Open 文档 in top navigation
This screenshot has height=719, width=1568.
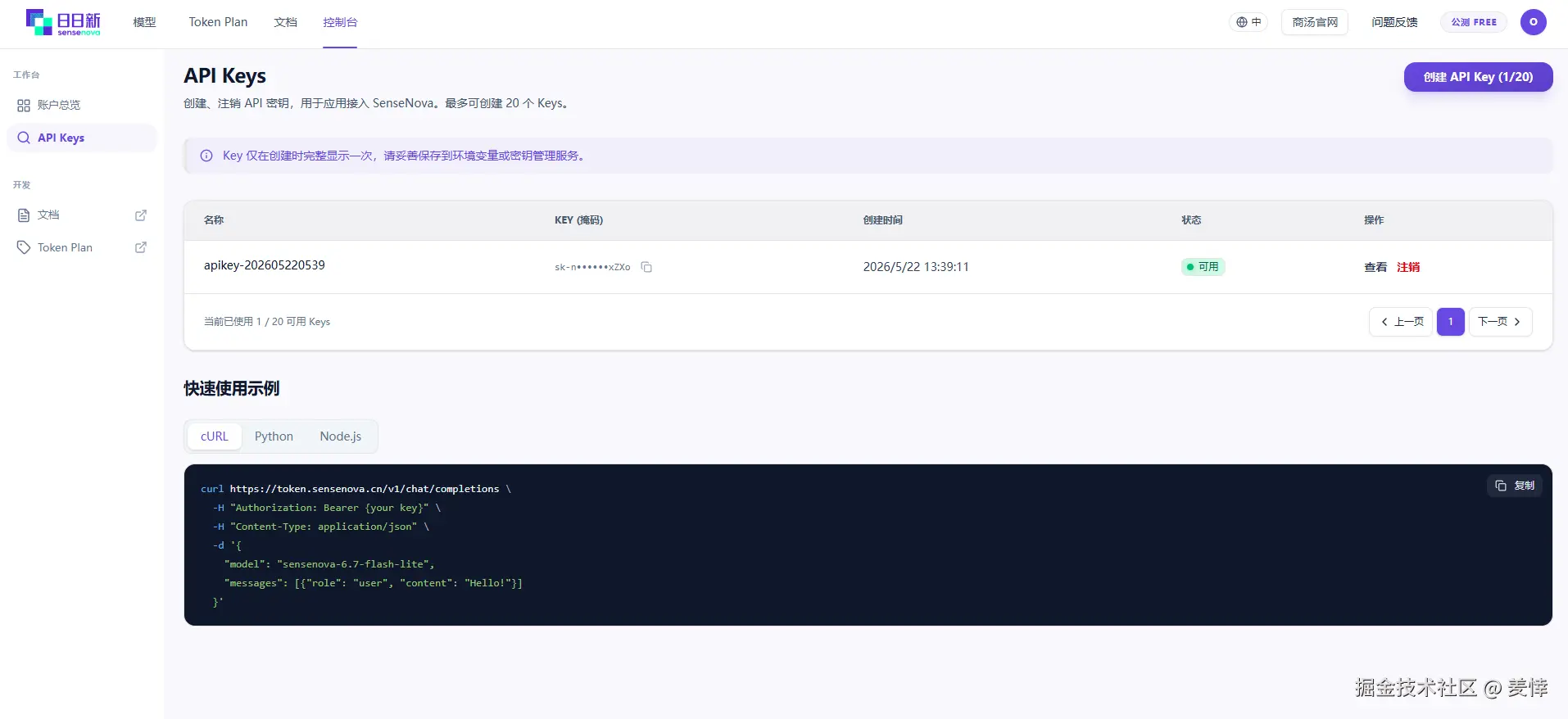click(x=285, y=22)
